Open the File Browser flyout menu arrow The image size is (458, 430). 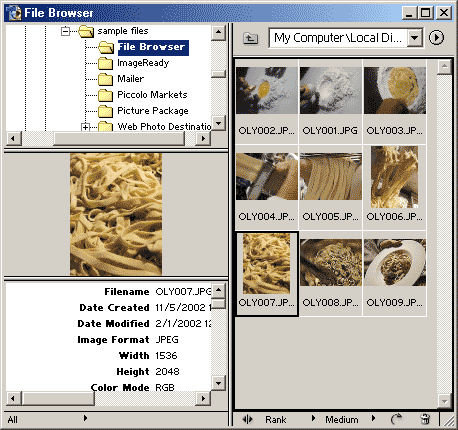pyautogui.click(x=436, y=37)
